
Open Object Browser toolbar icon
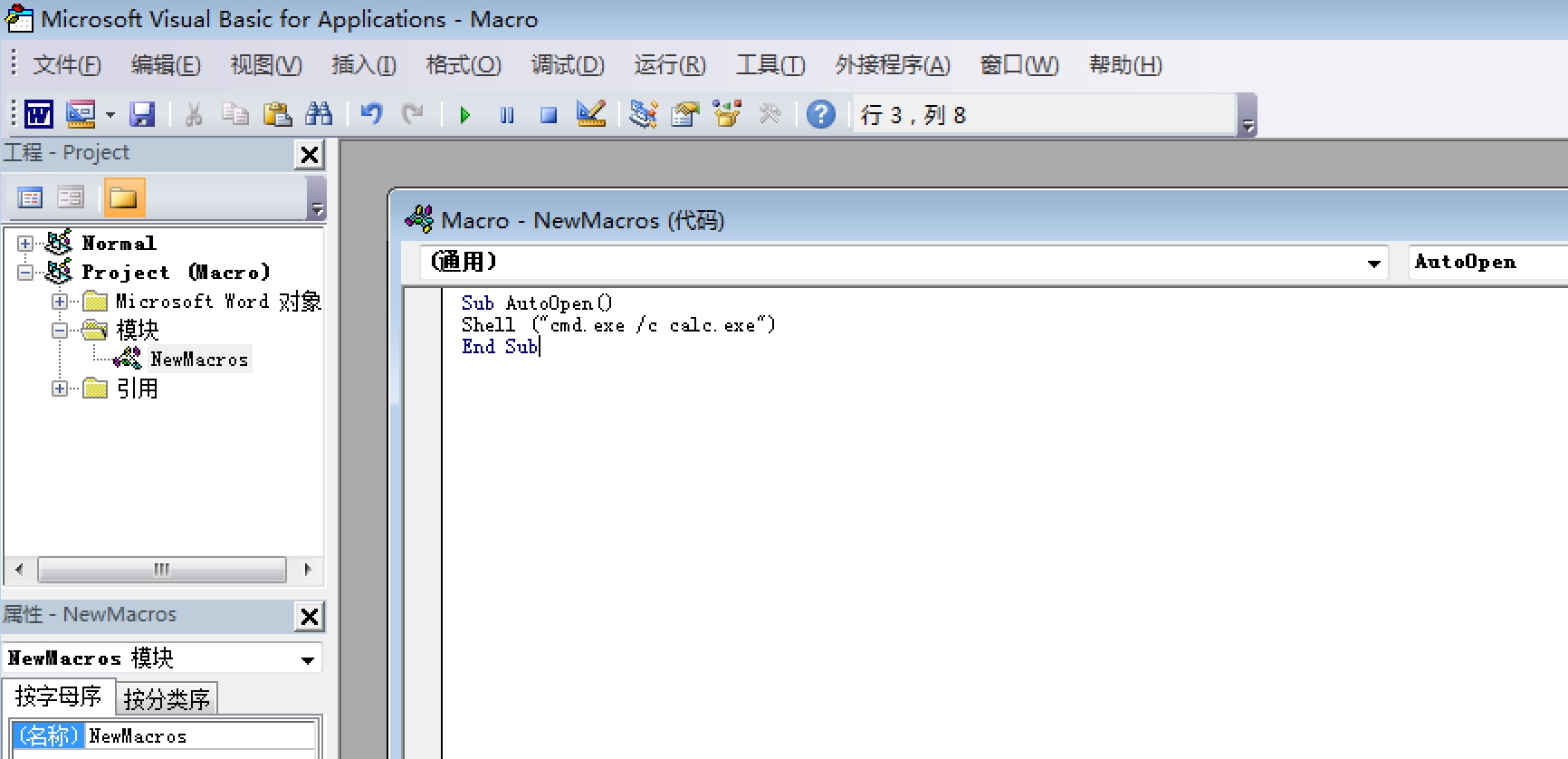point(727,114)
